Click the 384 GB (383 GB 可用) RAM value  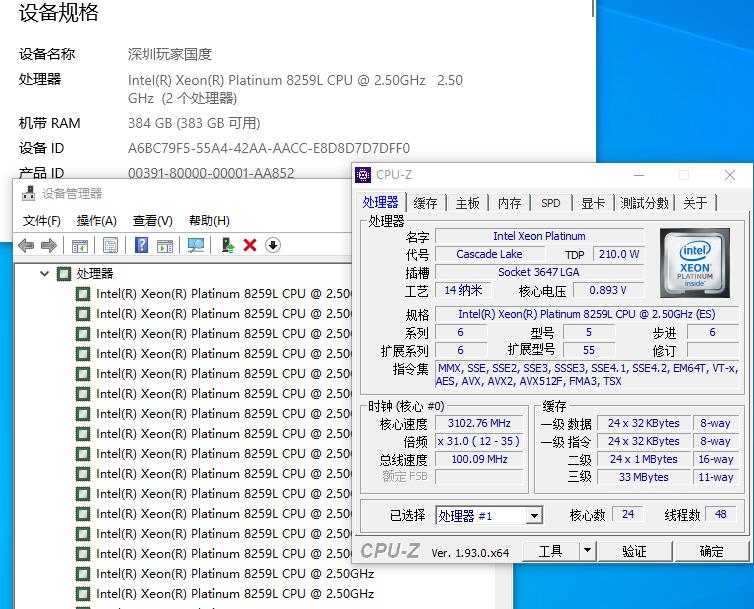click(194, 123)
